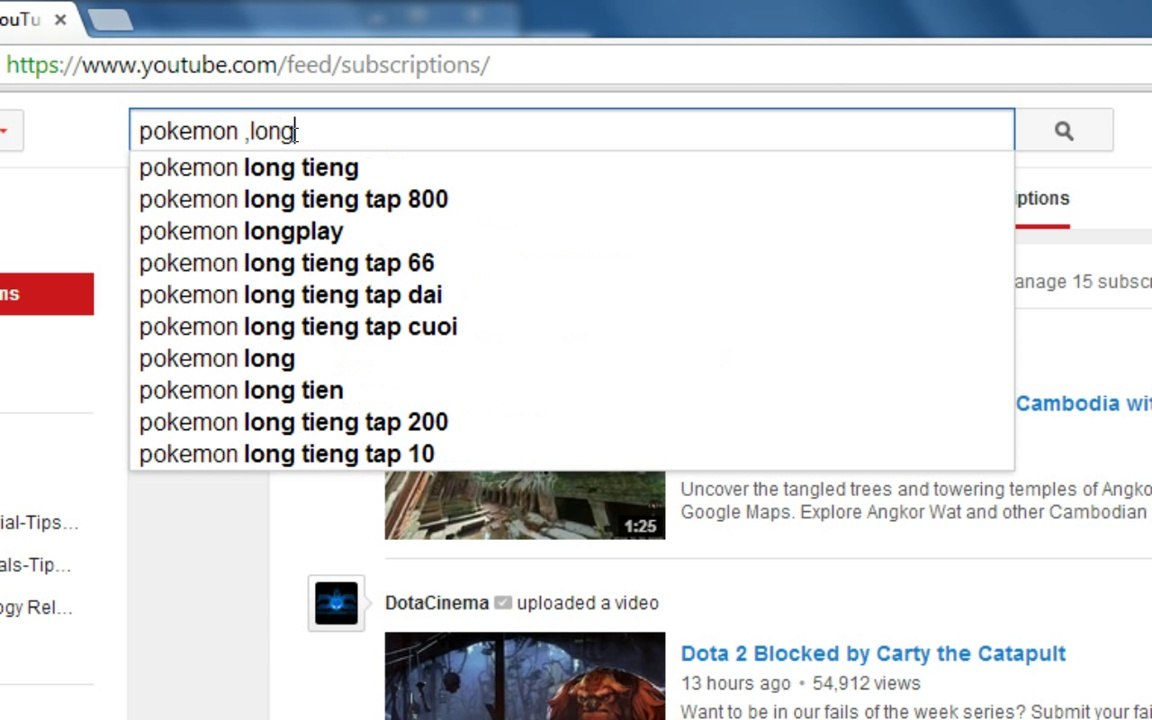This screenshot has height=720, width=1152.
Task: Open the Cambodia video thumbnail with 1:25 duration
Action: point(525,505)
